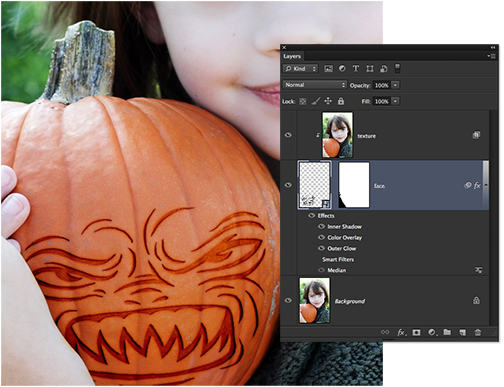Viewport: 504px width, 387px height.
Task: Hide the Color Overlay effect
Action: (321, 237)
